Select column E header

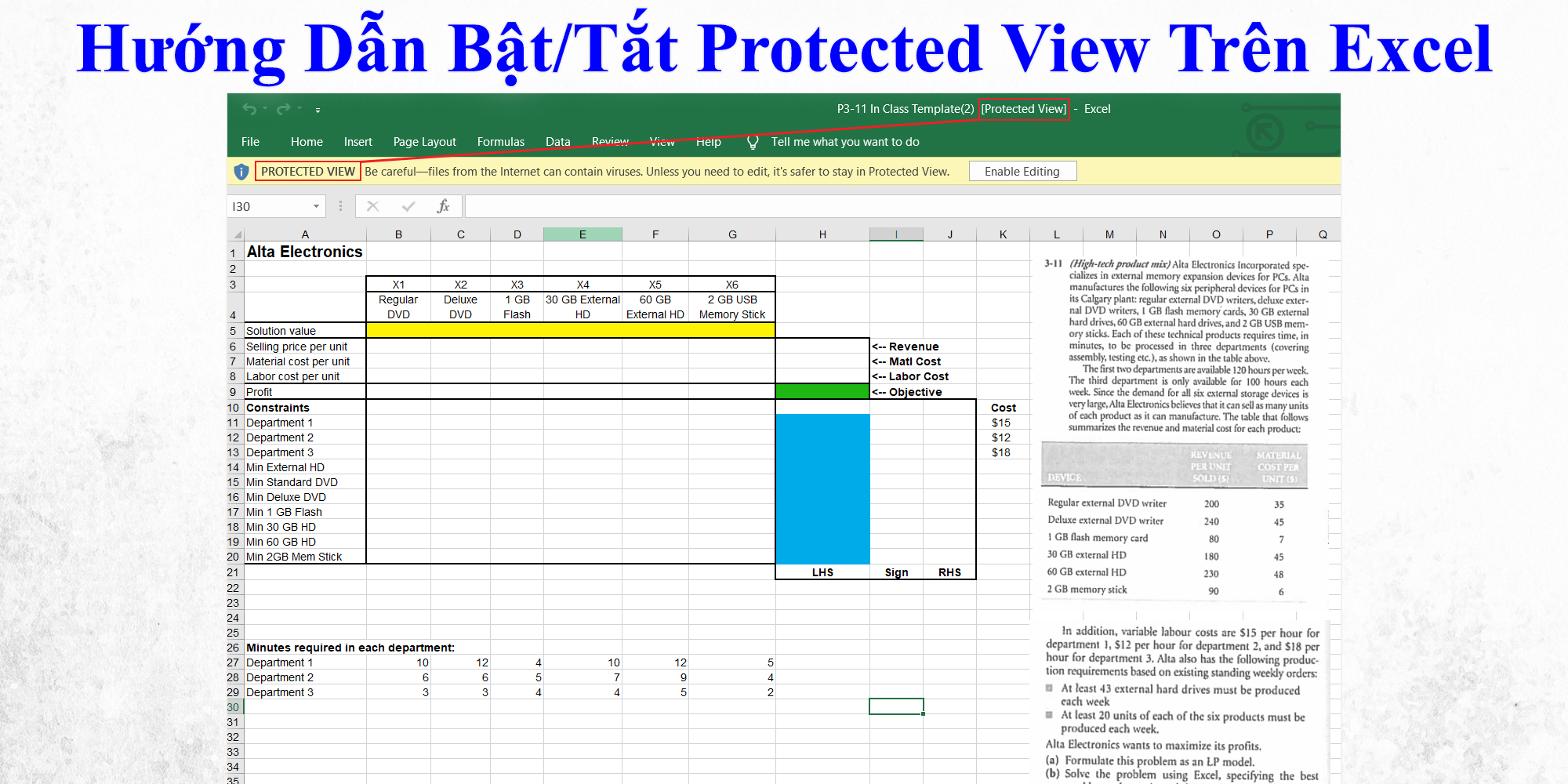[x=583, y=234]
